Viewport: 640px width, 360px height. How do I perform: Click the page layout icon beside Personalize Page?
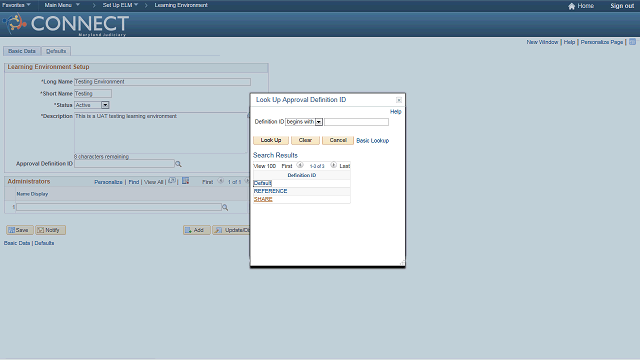[632, 42]
